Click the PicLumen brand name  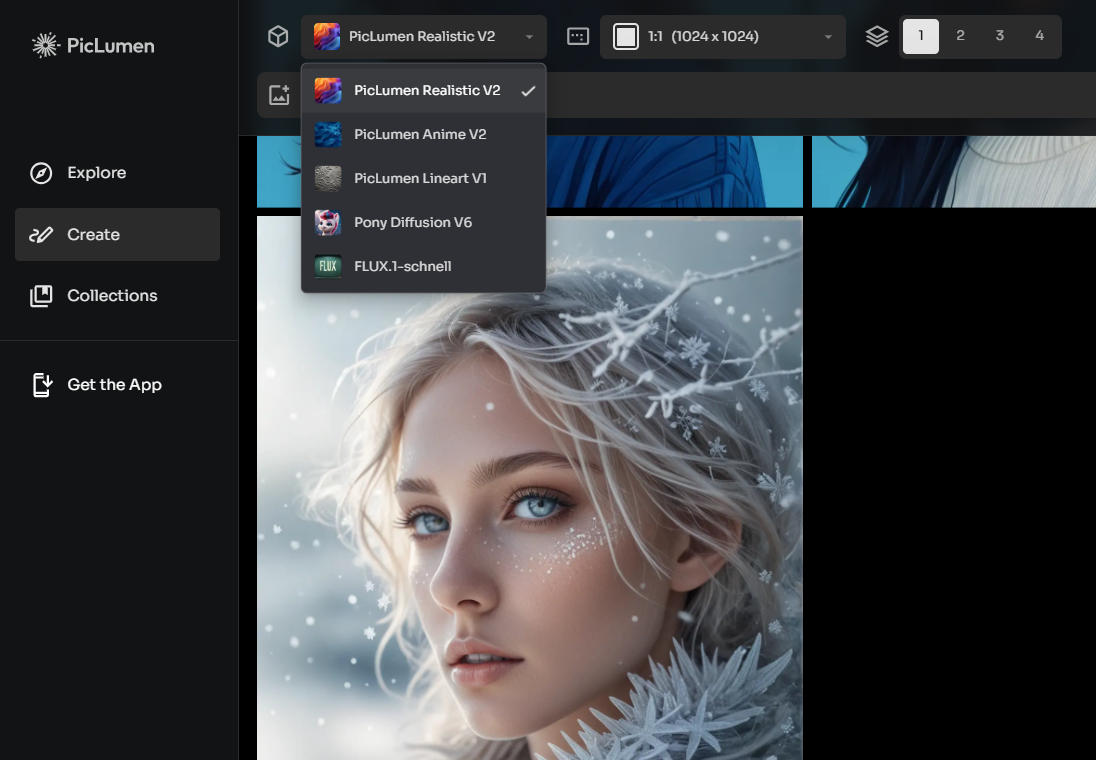(x=110, y=46)
